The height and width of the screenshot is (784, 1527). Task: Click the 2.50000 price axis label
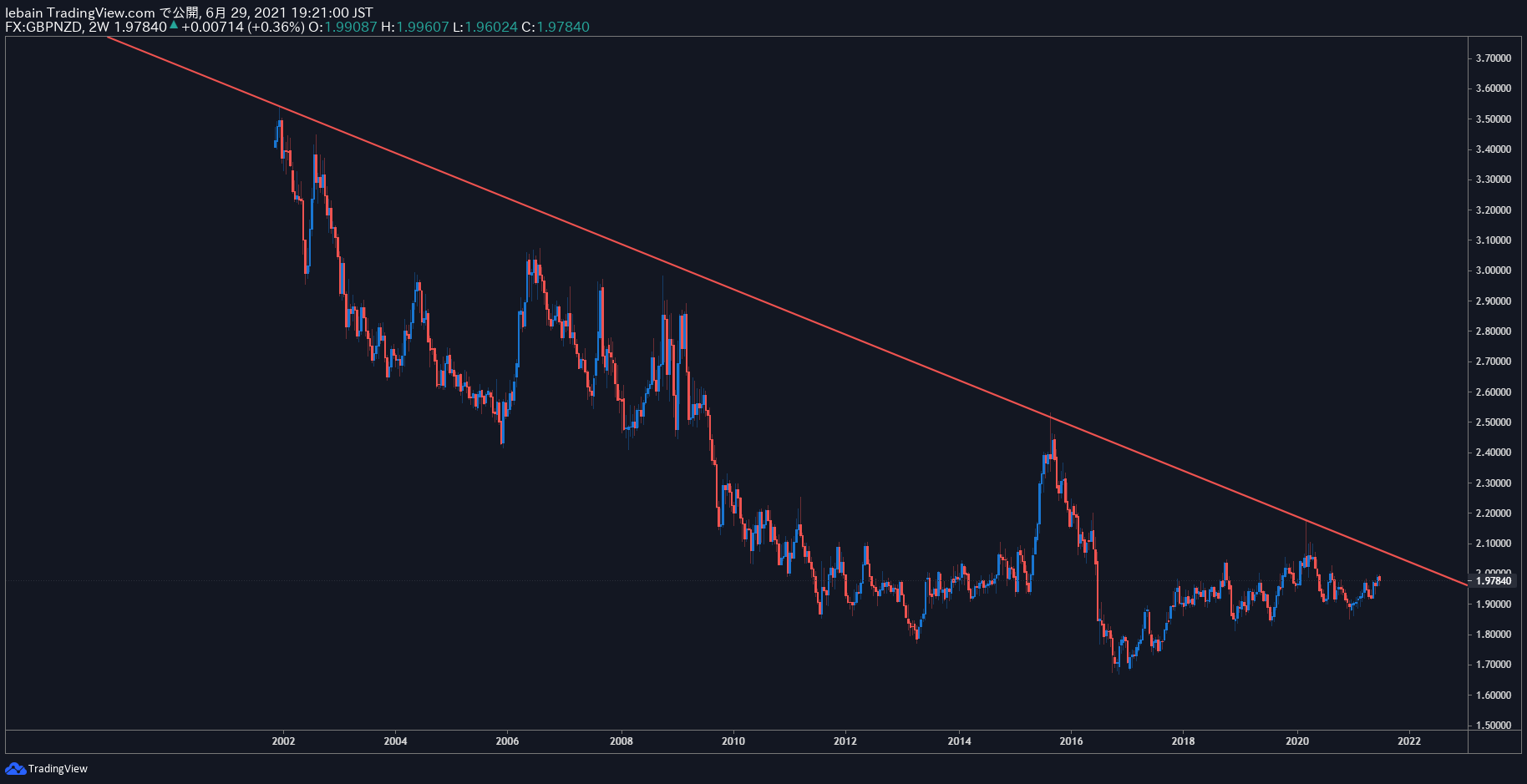[1494, 422]
